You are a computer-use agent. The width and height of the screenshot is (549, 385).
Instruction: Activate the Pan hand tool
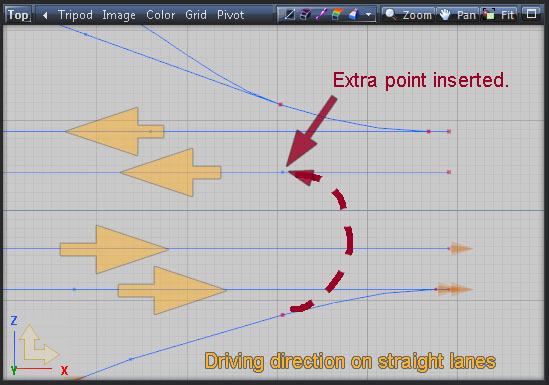pos(458,15)
